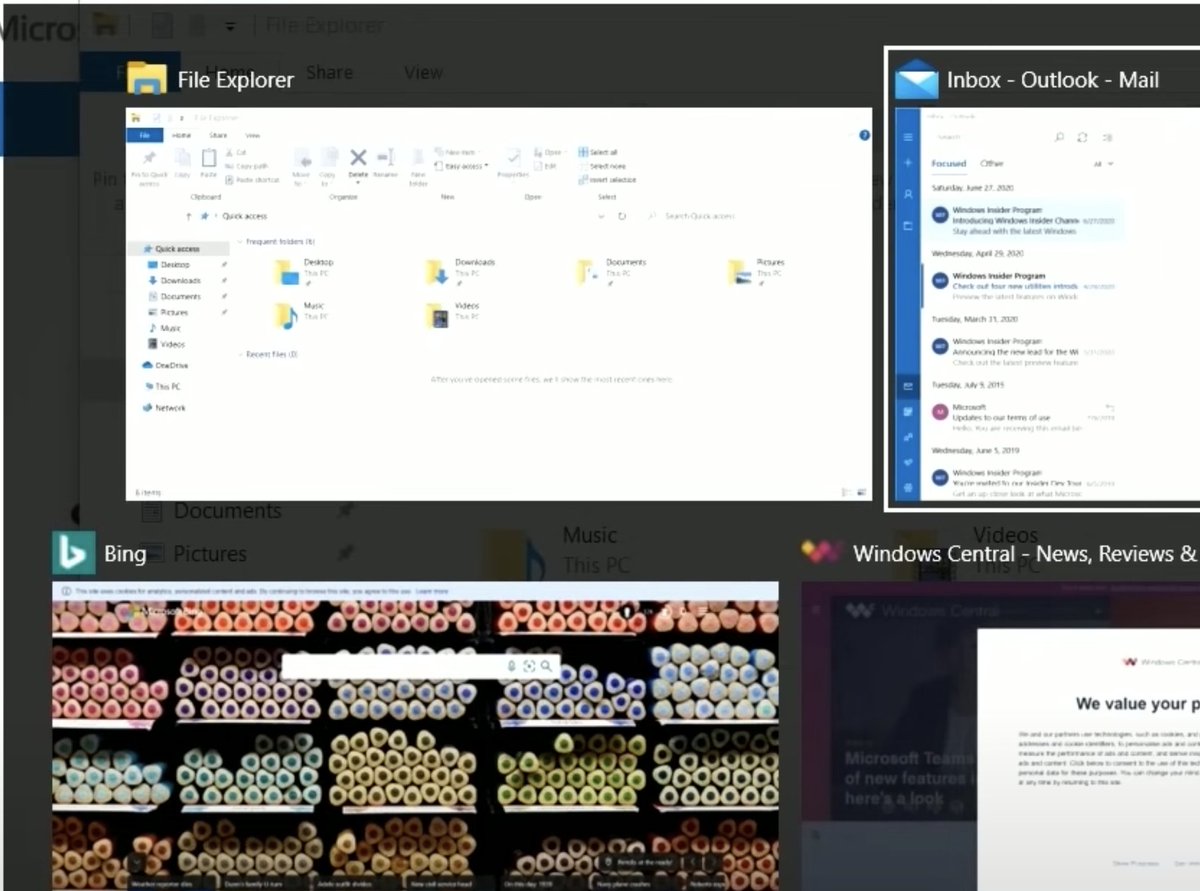This screenshot has width=1200, height=891.
Task: Click the Desktop folder icon in Frequent folders
Action: point(288,270)
